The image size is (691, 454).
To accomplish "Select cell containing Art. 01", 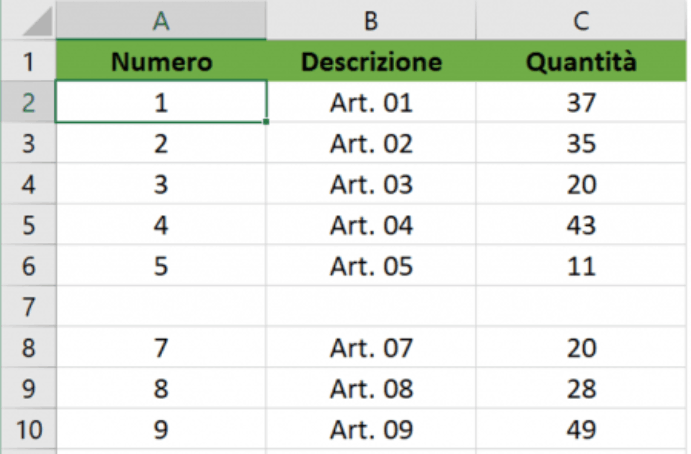I will click(371, 102).
